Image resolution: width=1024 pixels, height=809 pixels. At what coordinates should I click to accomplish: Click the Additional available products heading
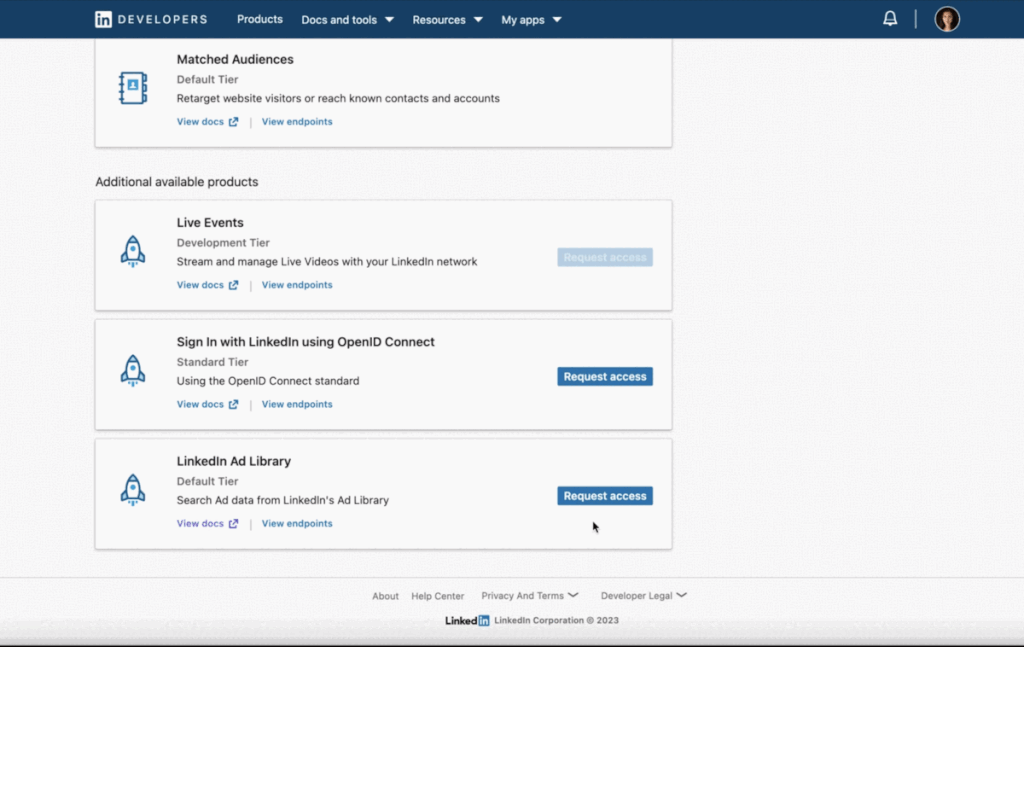tap(176, 182)
